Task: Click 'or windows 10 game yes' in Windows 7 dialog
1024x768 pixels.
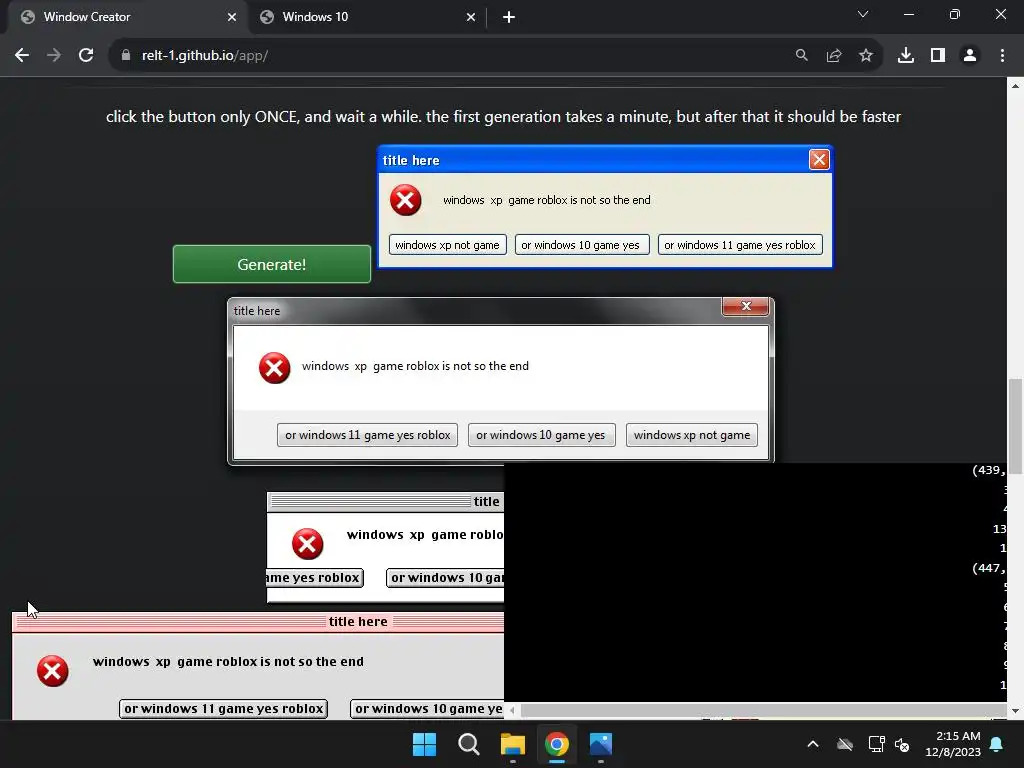Action: 541,435
